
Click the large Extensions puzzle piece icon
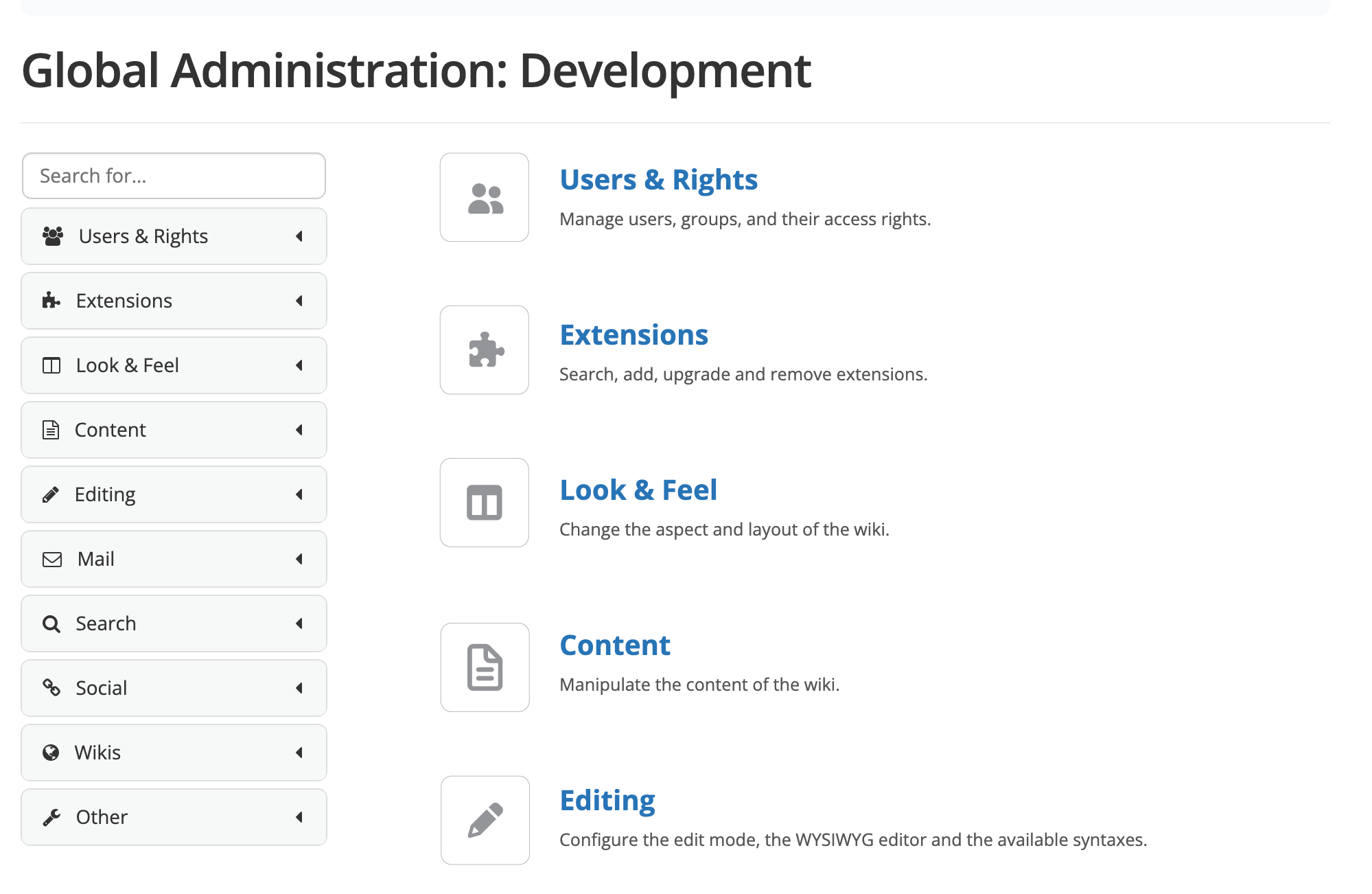tap(485, 350)
